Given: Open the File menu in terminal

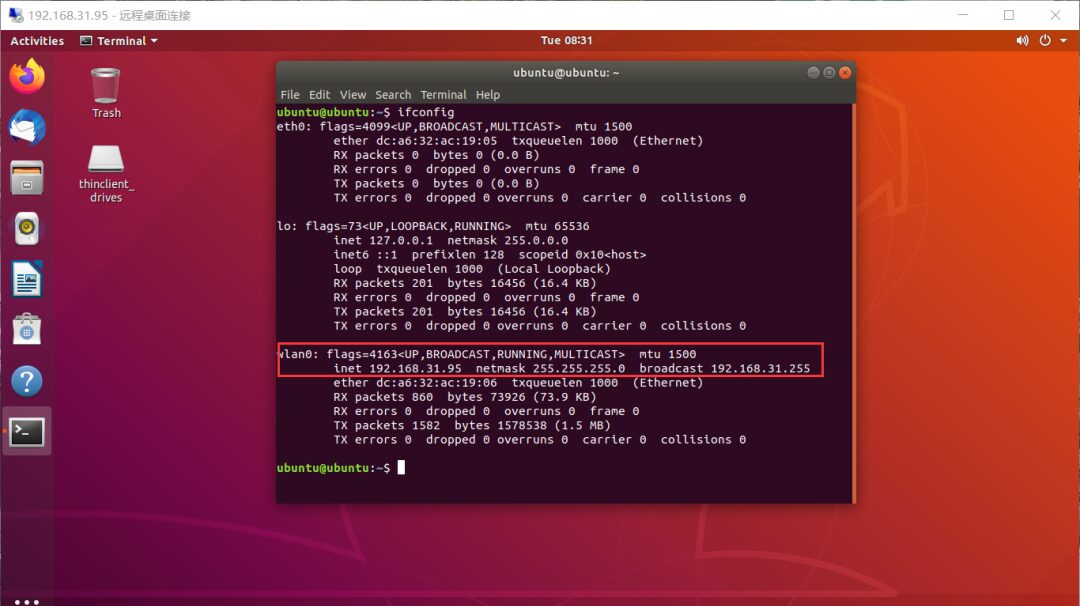Looking at the screenshot, I should pyautogui.click(x=289, y=95).
